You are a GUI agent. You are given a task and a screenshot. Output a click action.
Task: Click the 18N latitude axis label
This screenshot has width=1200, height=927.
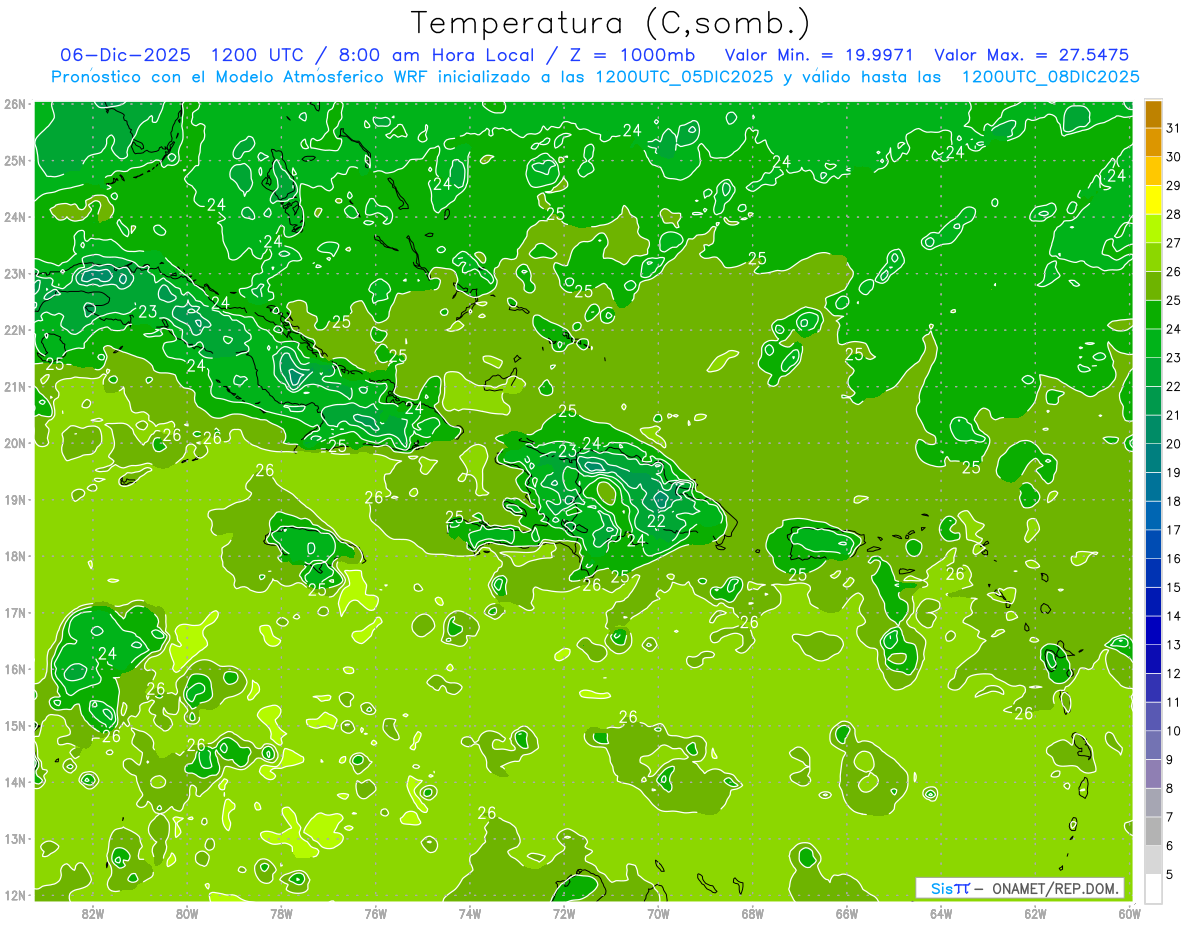(15, 556)
